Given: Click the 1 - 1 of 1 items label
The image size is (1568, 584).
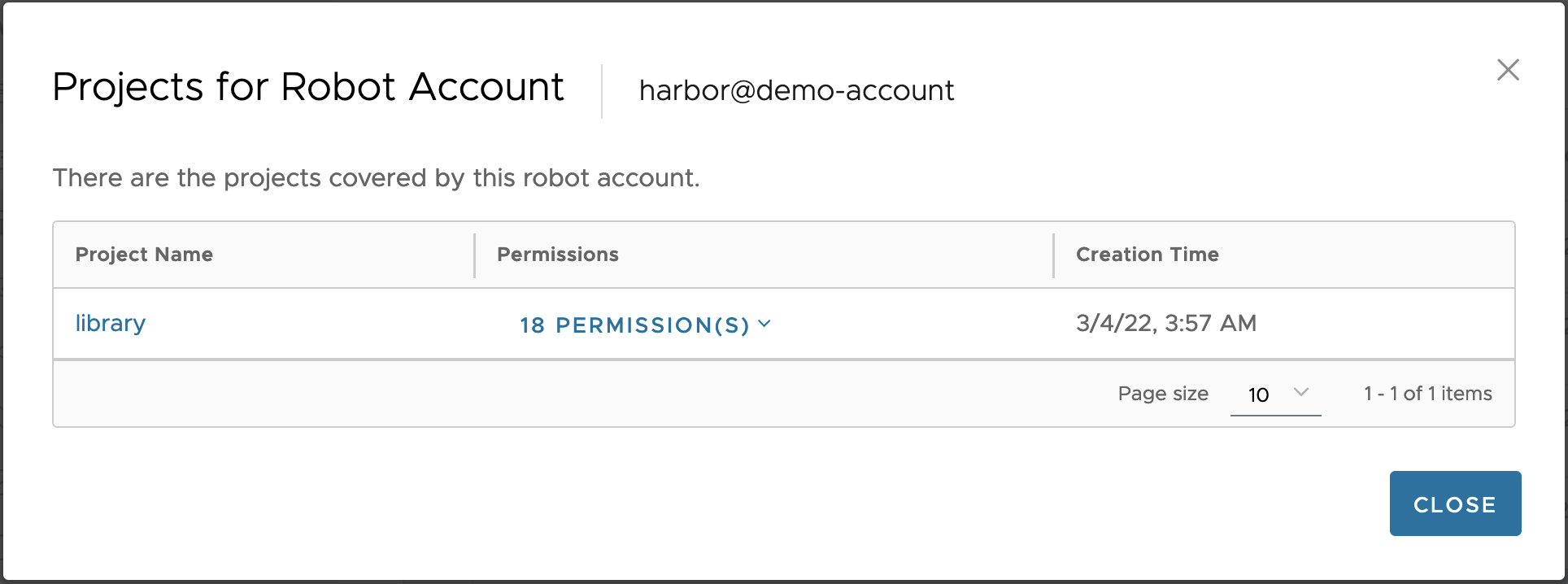Looking at the screenshot, I should 1426,393.
